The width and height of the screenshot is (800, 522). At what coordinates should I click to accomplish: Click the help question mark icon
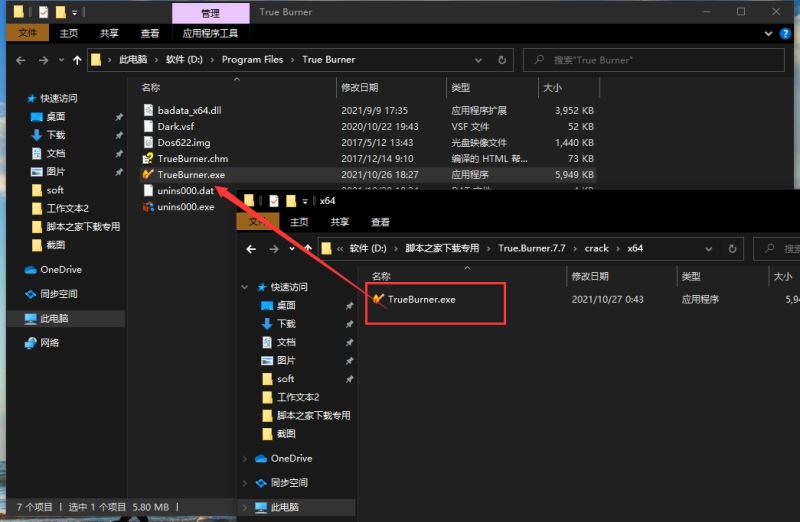click(785, 33)
